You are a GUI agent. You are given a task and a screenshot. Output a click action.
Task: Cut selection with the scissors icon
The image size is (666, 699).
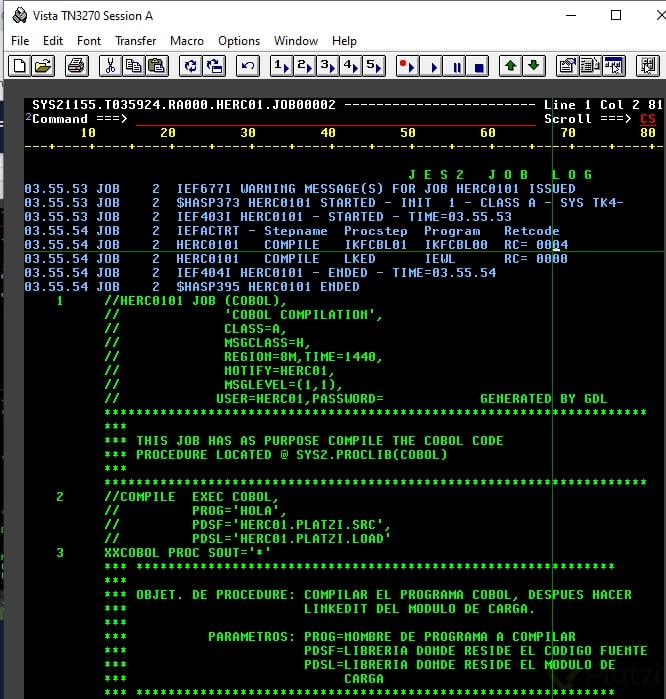click(110, 66)
